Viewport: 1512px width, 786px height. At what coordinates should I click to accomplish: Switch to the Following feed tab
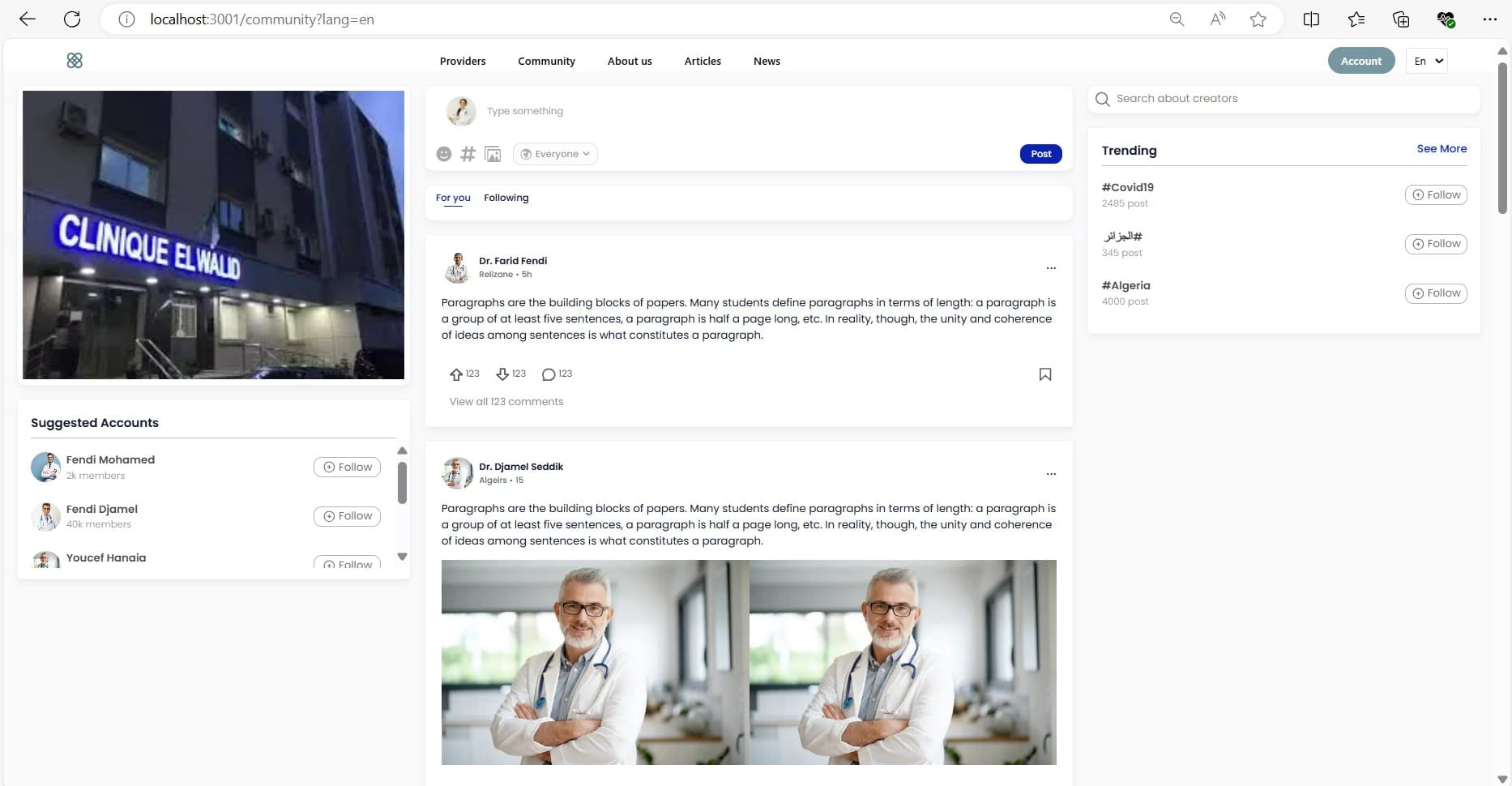506,198
